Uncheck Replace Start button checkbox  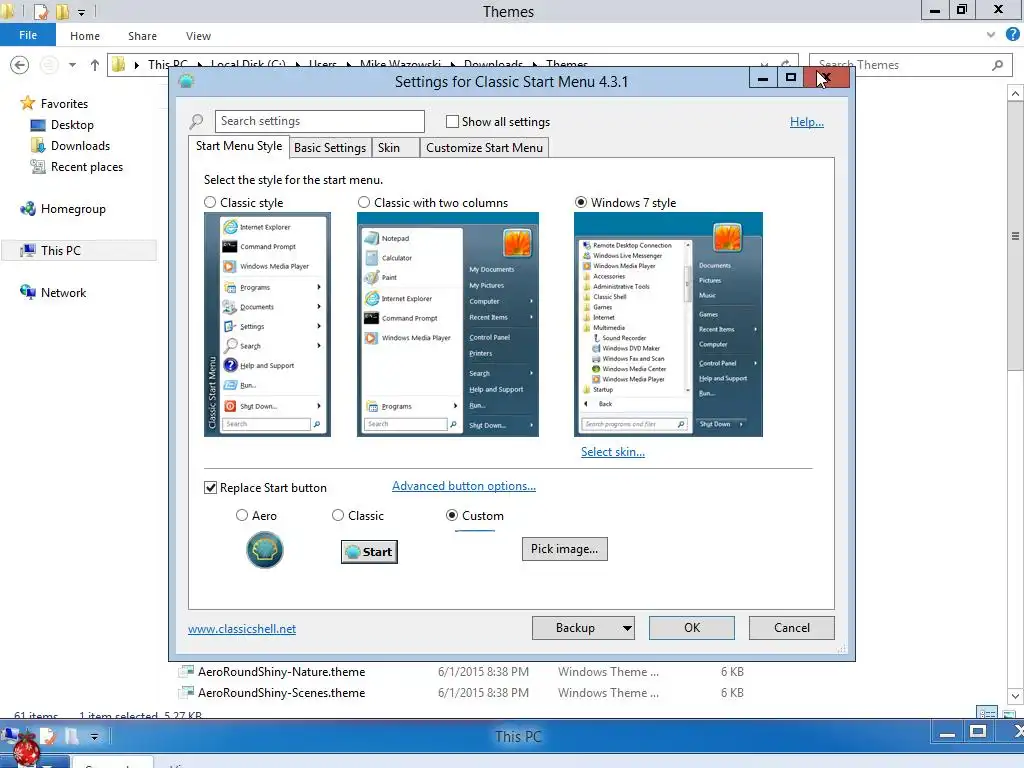210,488
